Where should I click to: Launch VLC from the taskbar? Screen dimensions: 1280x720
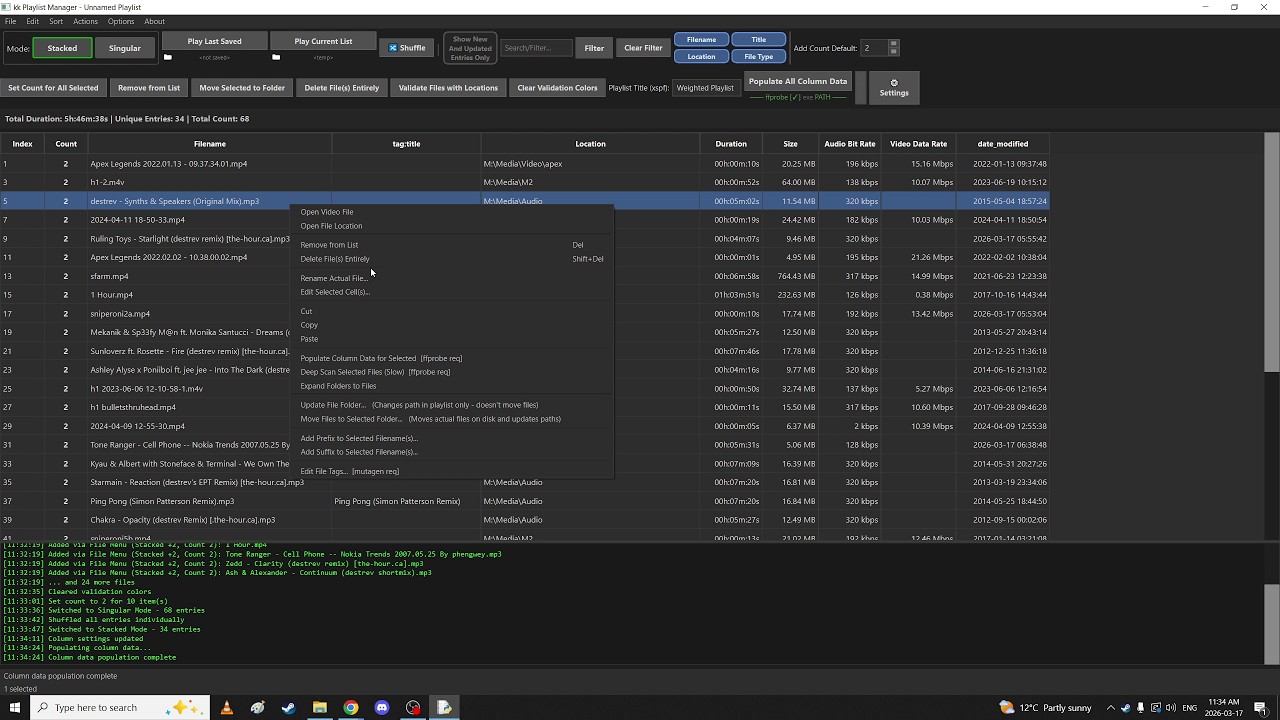pos(226,707)
